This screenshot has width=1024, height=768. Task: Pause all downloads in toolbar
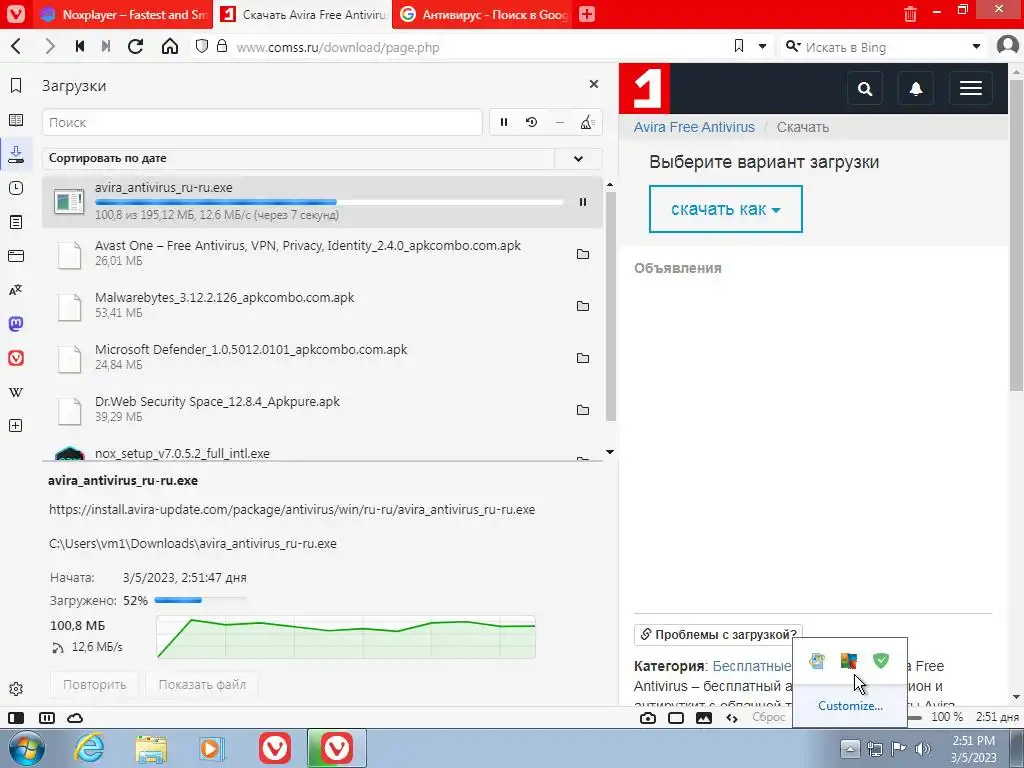[504, 122]
